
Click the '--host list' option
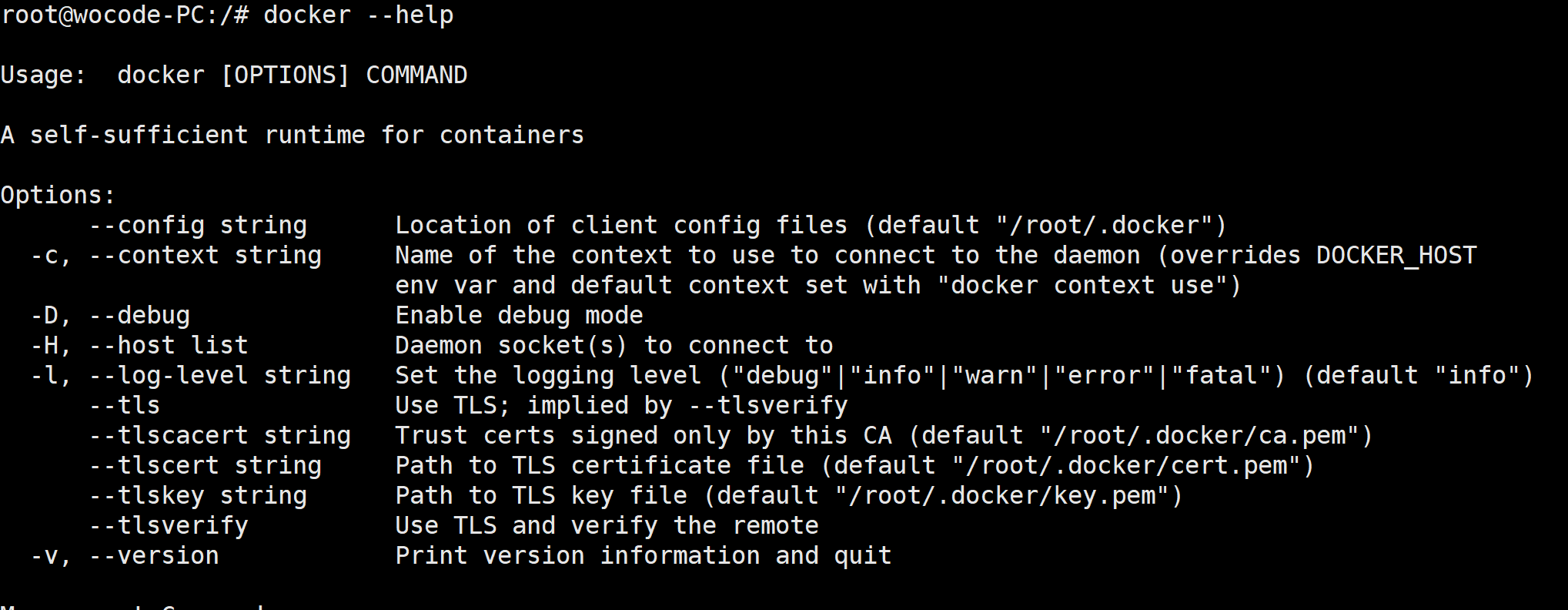click(169, 346)
